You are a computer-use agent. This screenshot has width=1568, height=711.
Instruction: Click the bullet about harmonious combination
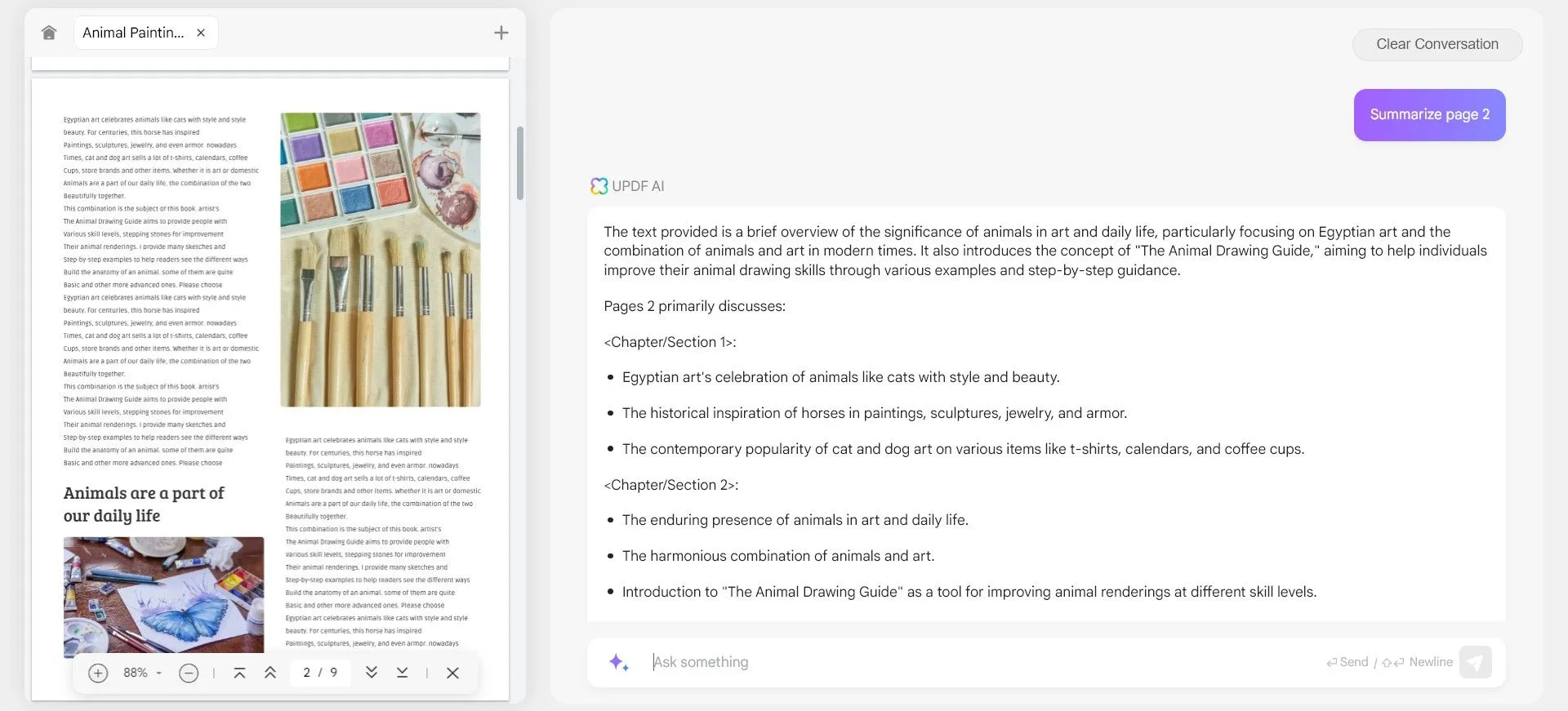[777, 556]
